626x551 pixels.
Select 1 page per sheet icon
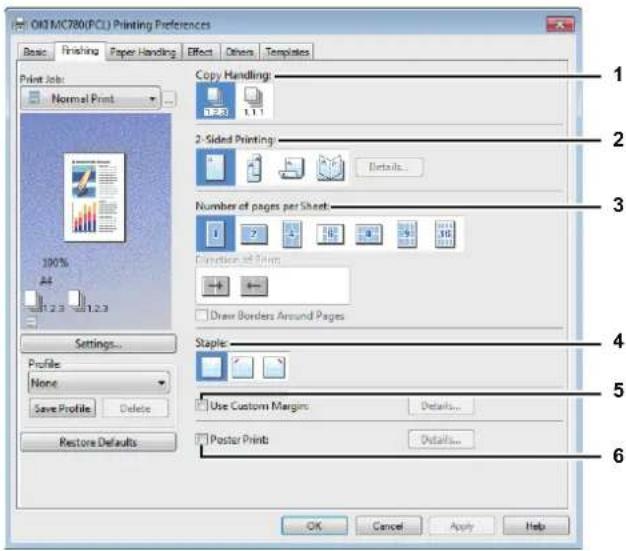(x=216, y=234)
